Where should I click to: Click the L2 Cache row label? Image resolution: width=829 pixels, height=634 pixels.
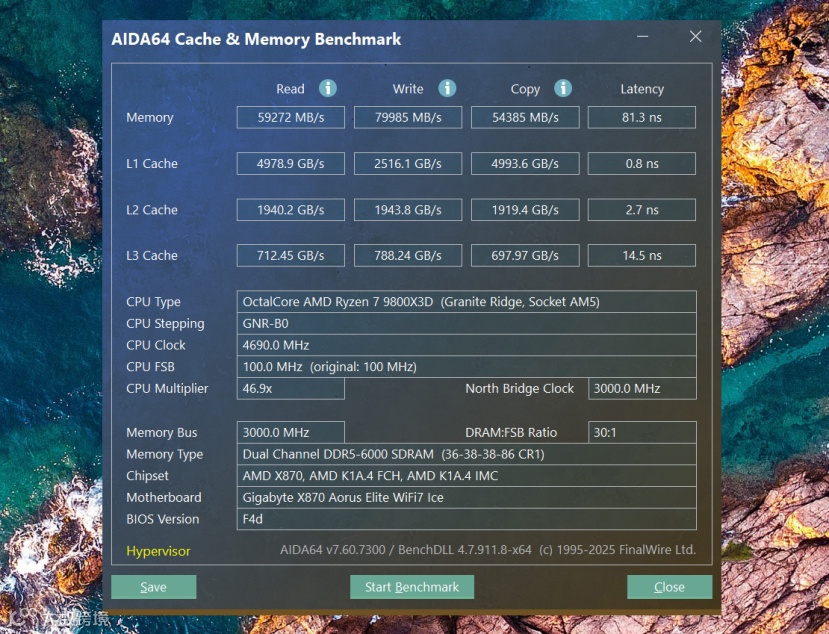(x=152, y=210)
